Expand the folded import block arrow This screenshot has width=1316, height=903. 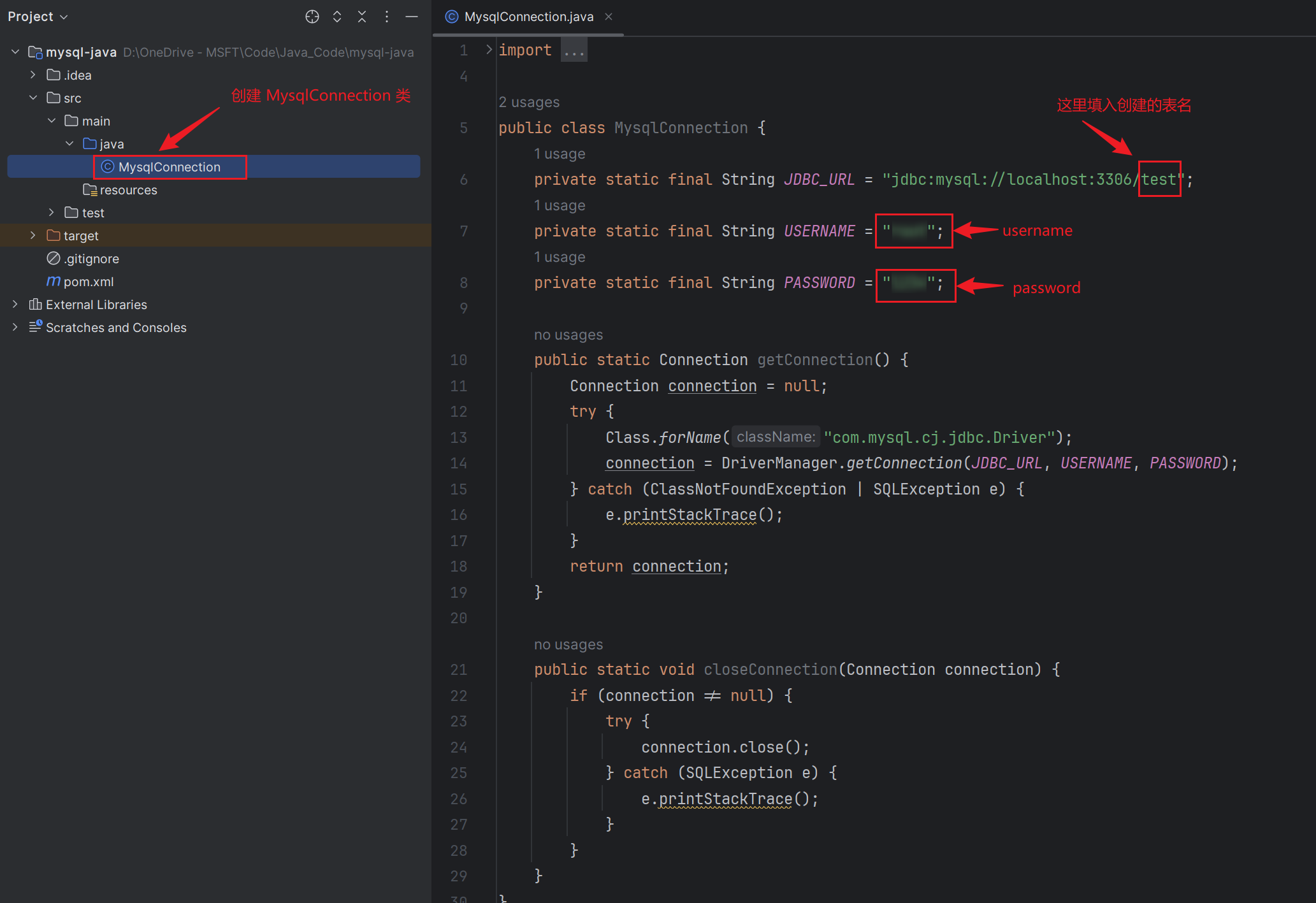[489, 50]
